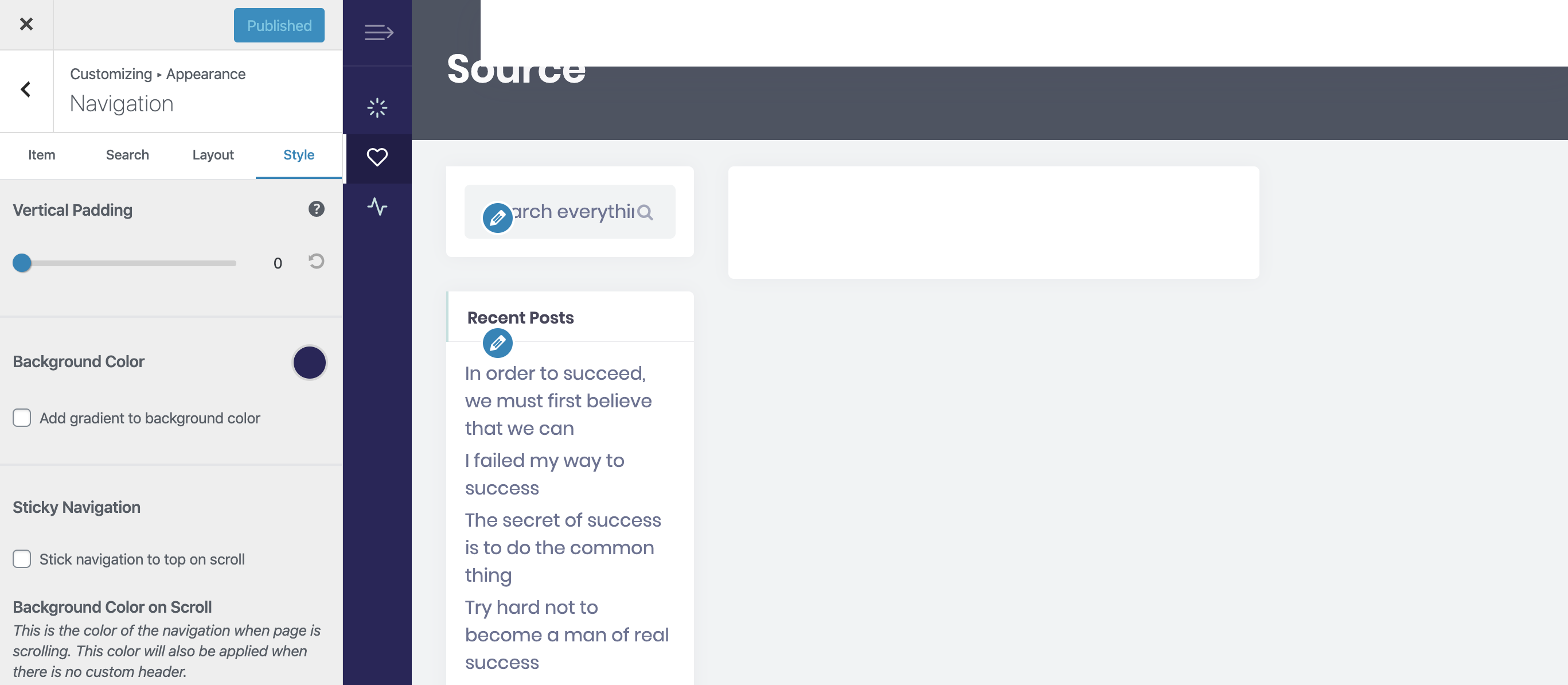
Task: Edit the search widget via pencil icon
Action: (497, 218)
